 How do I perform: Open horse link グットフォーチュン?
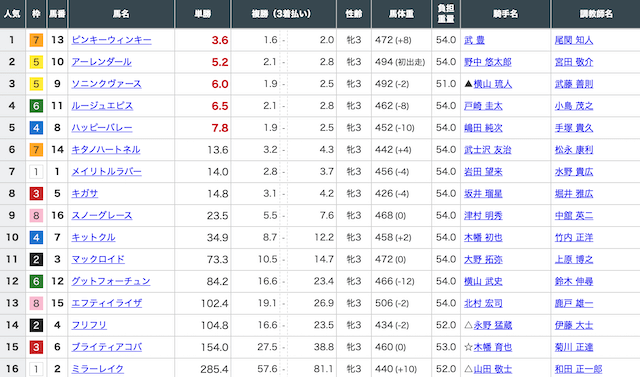tap(111, 282)
